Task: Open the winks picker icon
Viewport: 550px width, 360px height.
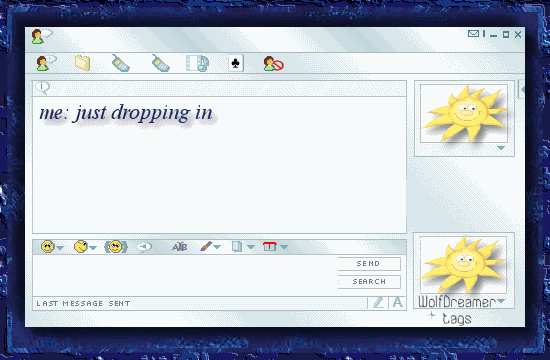Action: pos(81,247)
